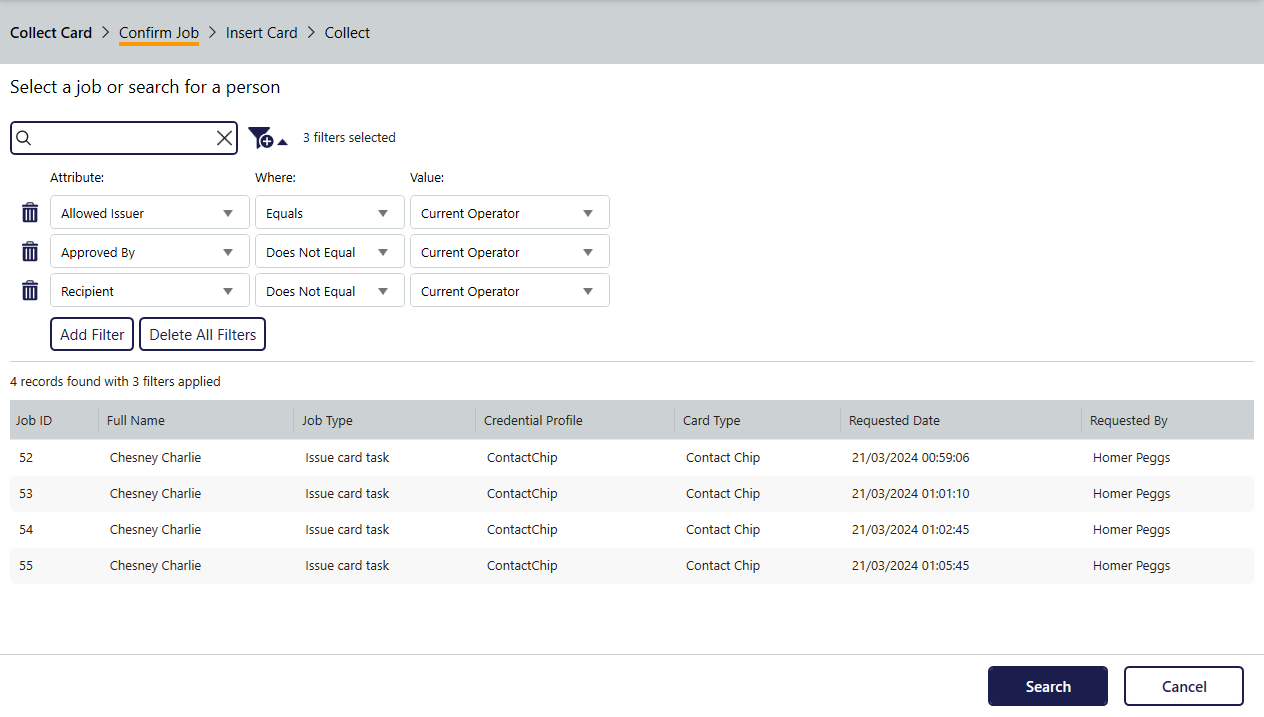Click Issue card task in job 53 row

(347, 493)
